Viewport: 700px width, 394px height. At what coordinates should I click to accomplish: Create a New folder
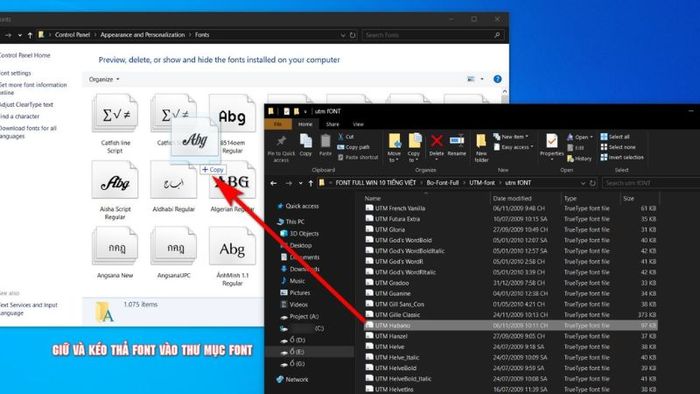pyautogui.click(x=481, y=148)
